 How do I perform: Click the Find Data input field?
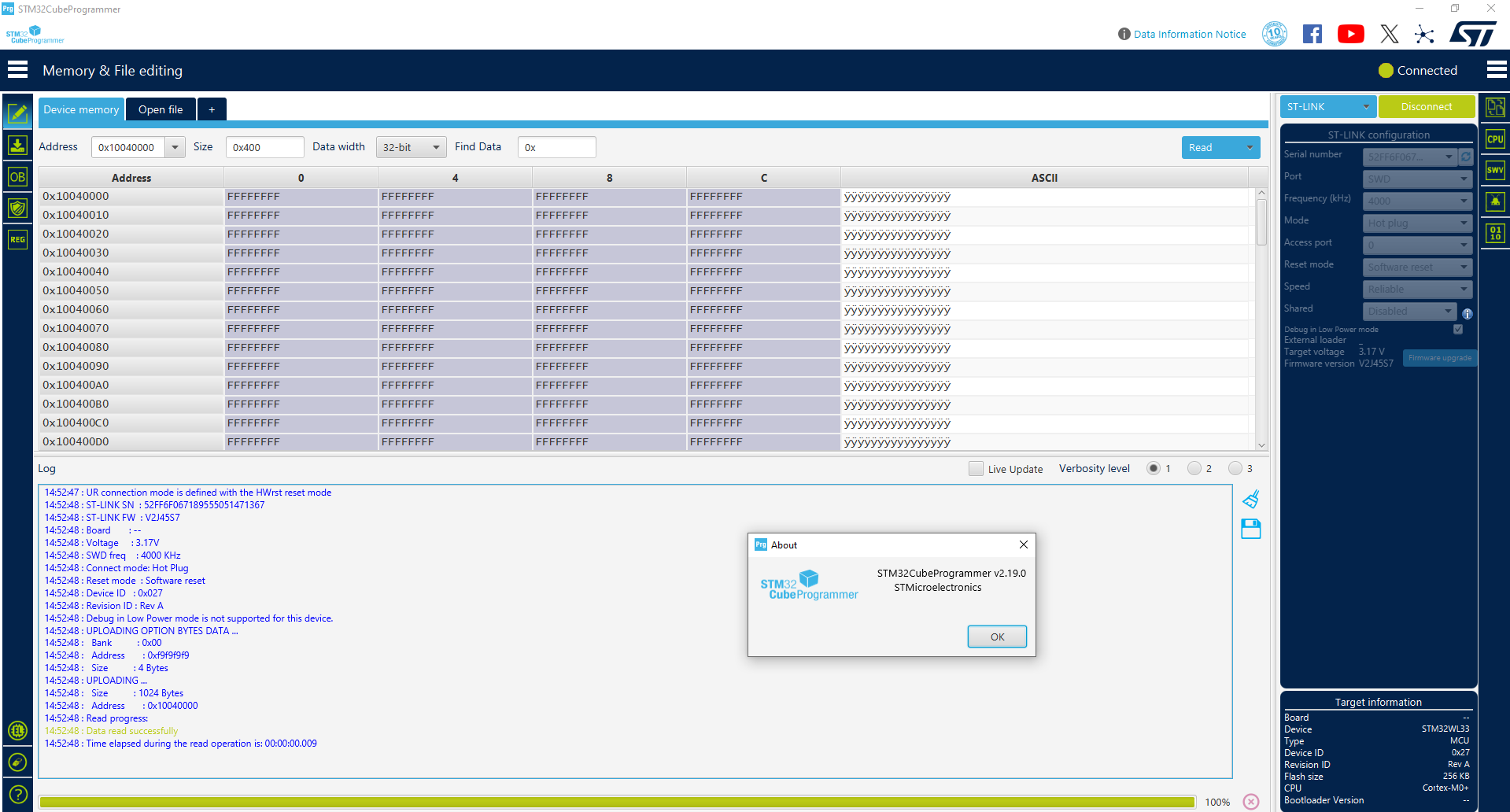556,147
